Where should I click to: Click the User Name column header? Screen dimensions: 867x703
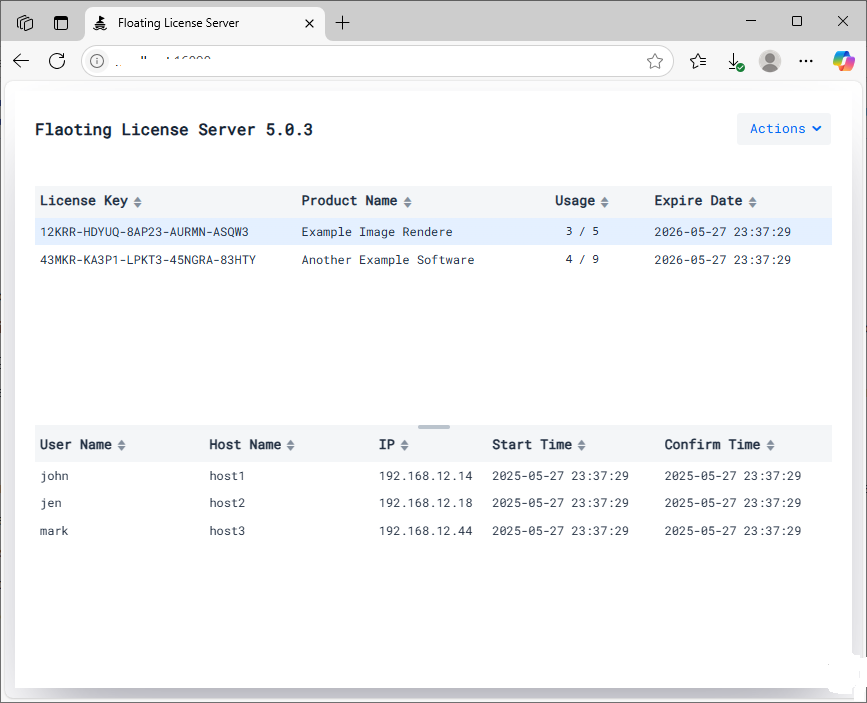pyautogui.click(x=76, y=445)
